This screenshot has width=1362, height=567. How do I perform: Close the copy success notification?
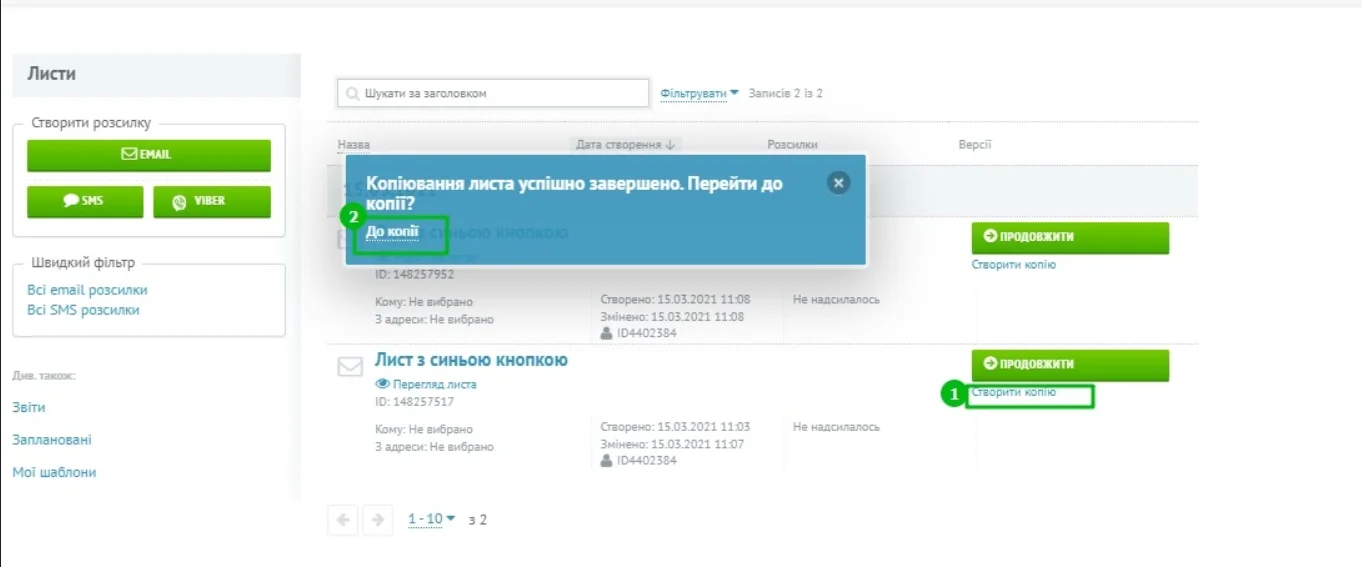pos(839,182)
